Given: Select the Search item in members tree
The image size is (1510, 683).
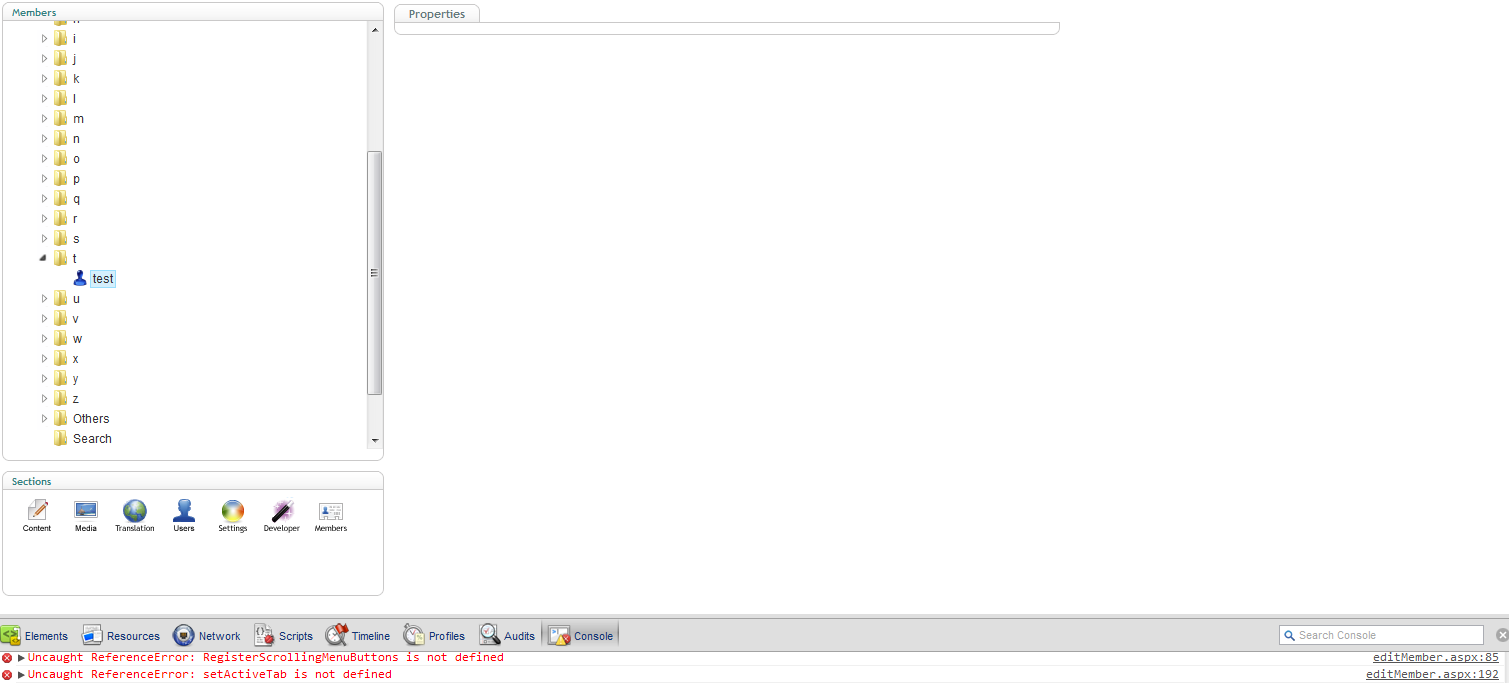Looking at the screenshot, I should 92,438.
